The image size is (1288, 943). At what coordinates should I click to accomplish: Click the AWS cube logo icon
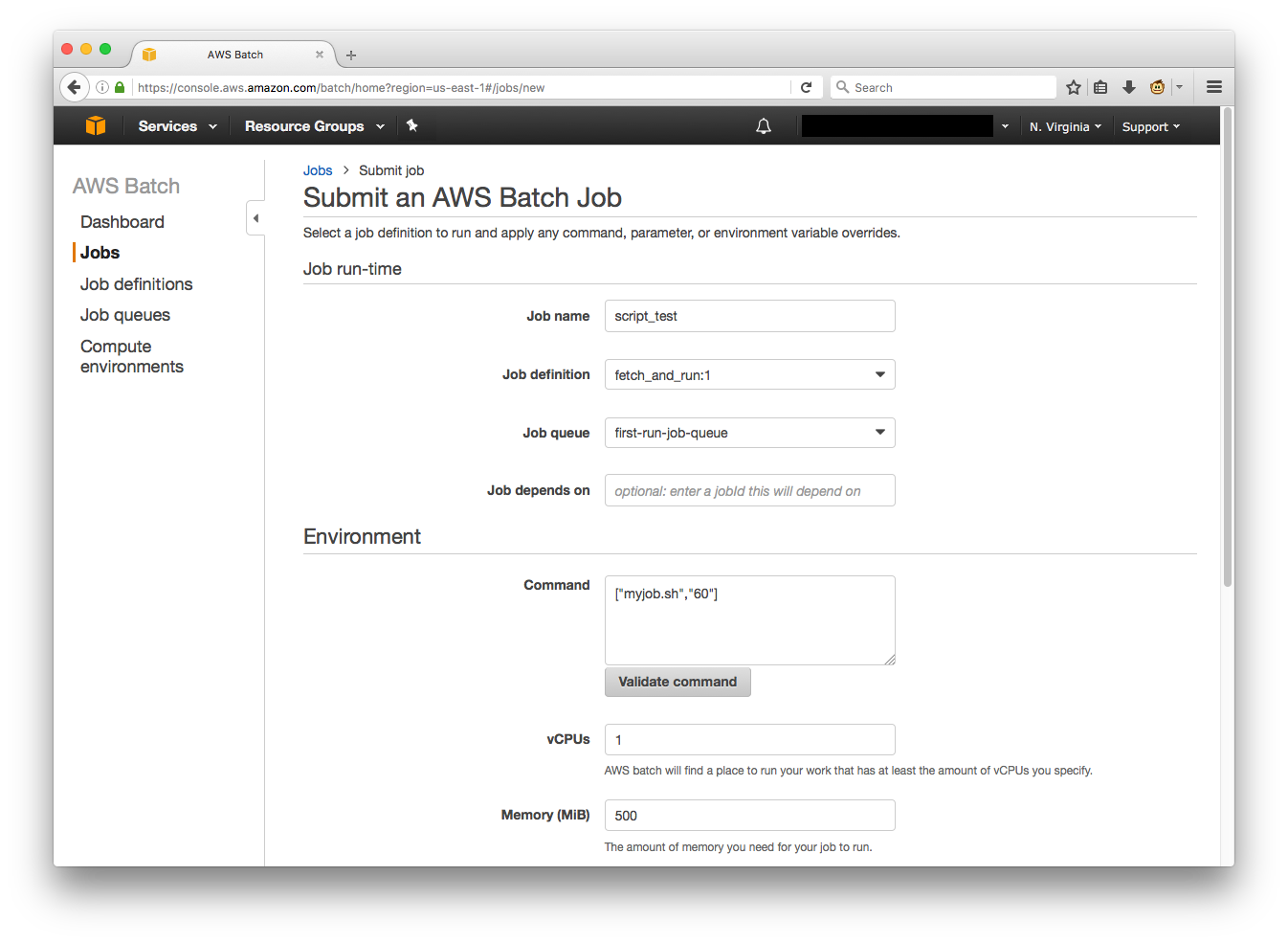coord(96,125)
